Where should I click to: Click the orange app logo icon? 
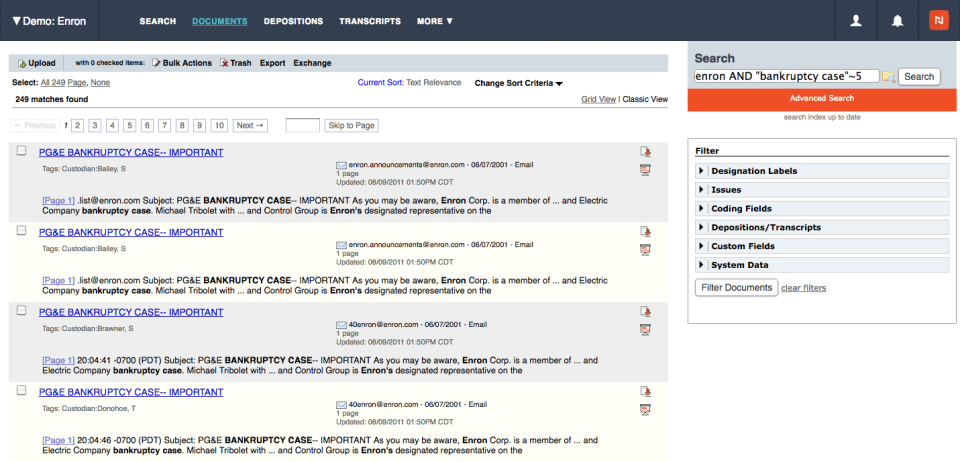pyautogui.click(x=938, y=20)
